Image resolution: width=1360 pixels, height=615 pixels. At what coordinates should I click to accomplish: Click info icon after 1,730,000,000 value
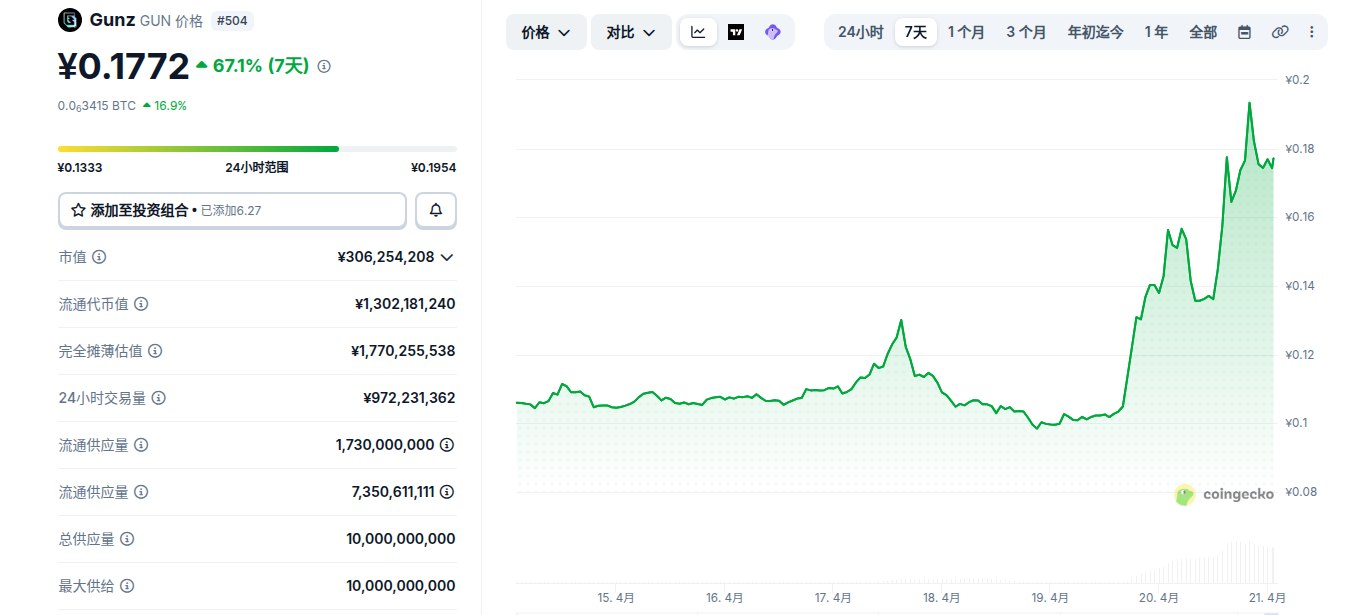click(x=447, y=445)
